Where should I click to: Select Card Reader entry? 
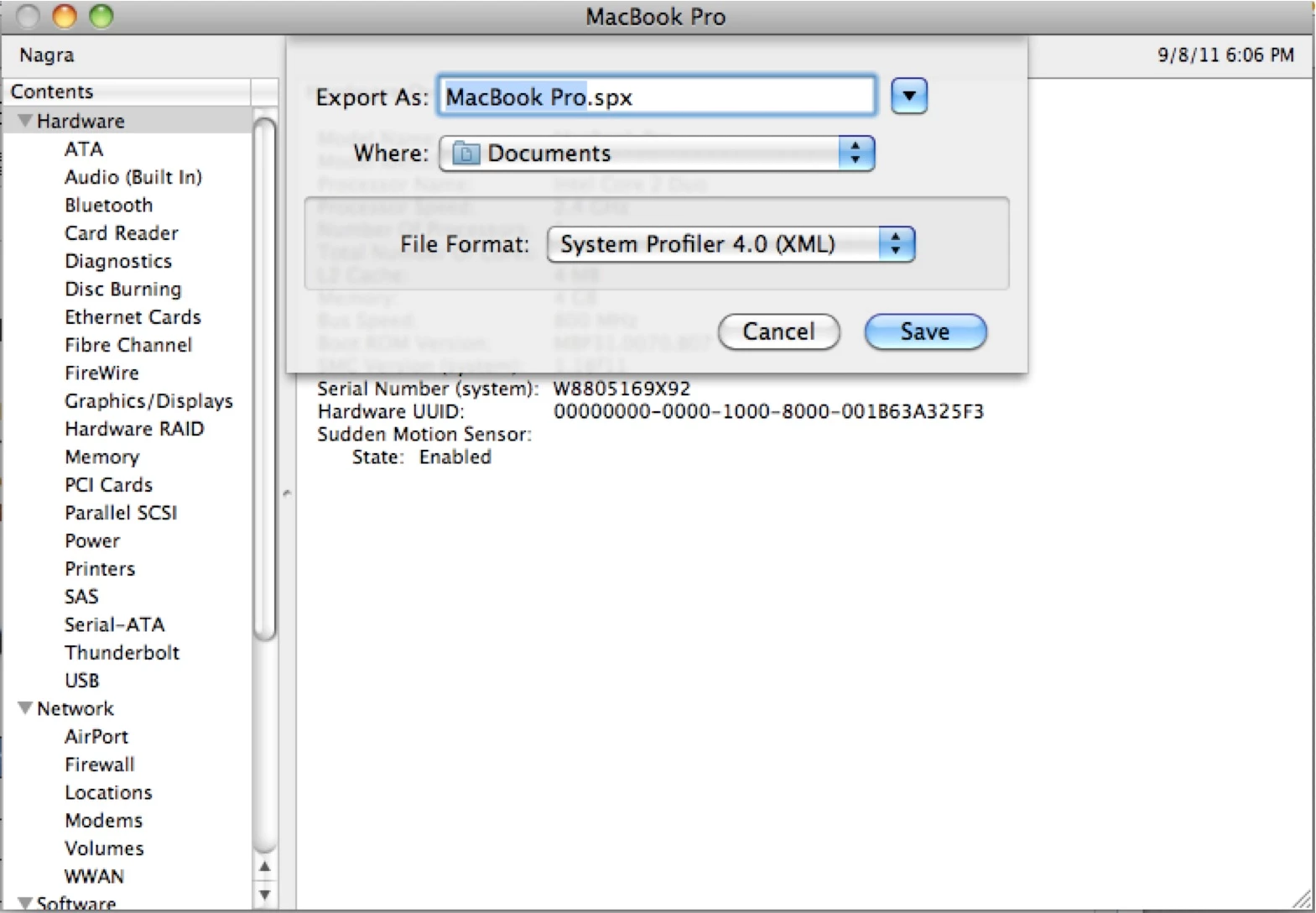tap(122, 233)
